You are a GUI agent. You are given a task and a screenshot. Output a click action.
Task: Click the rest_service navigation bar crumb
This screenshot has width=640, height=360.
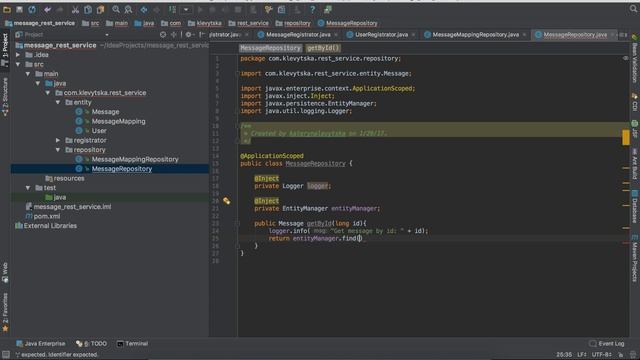pos(249,23)
